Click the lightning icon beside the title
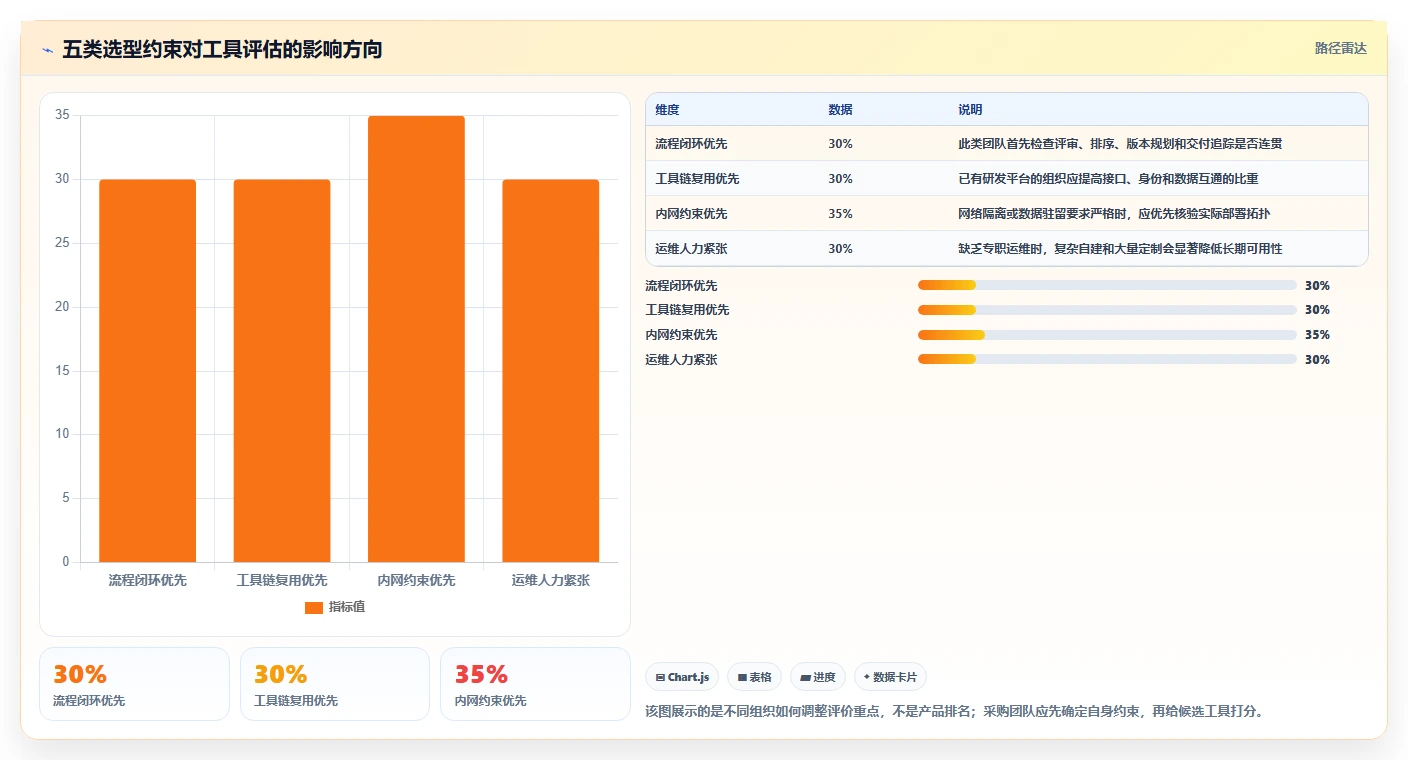1408x760 pixels. (48, 50)
